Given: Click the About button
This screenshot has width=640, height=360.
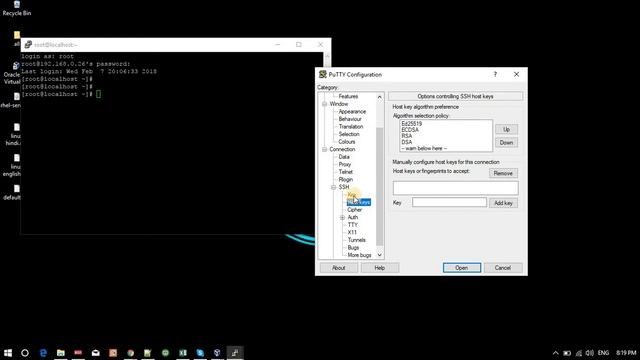Looking at the screenshot, I should tap(339, 268).
